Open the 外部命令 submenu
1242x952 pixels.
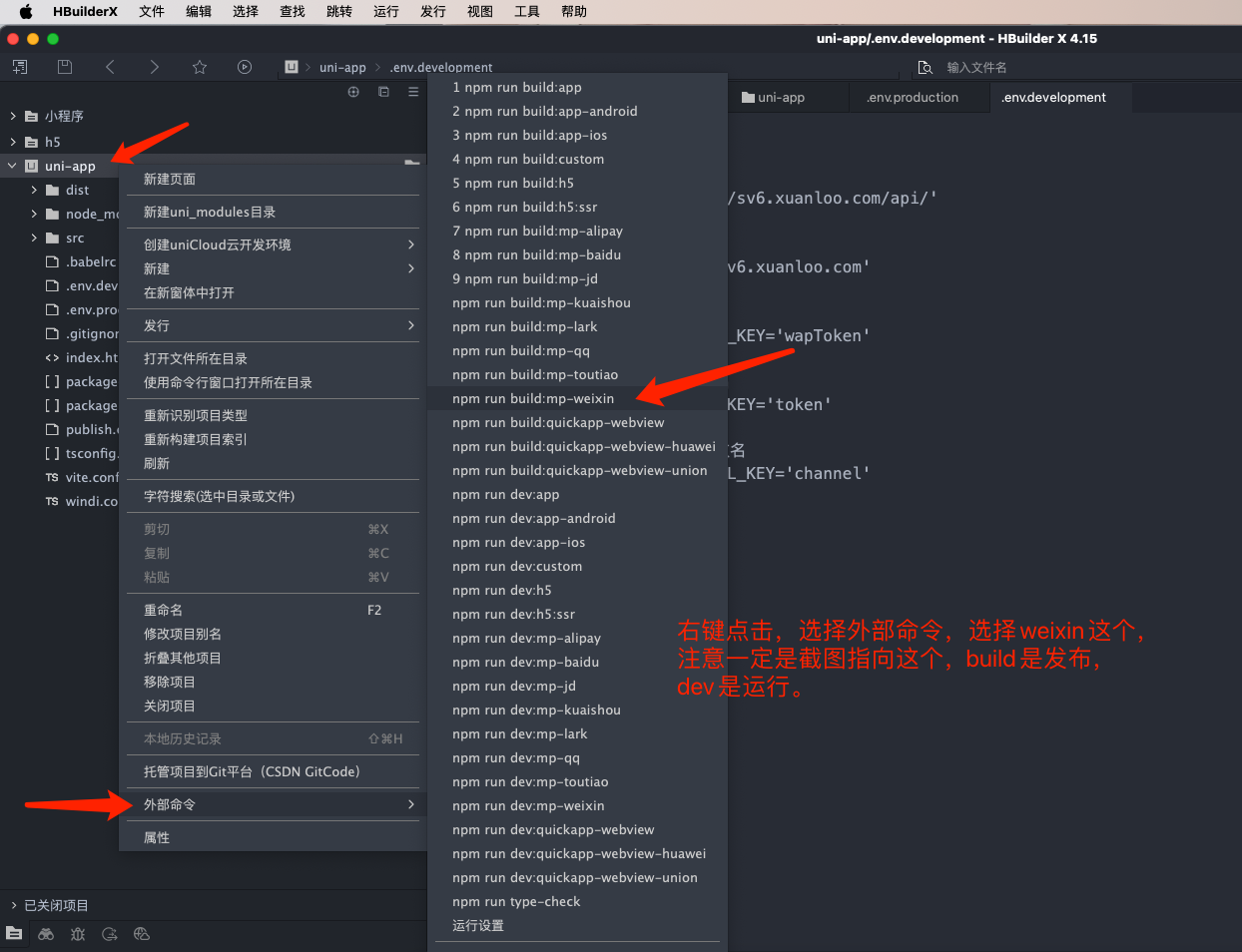(273, 804)
